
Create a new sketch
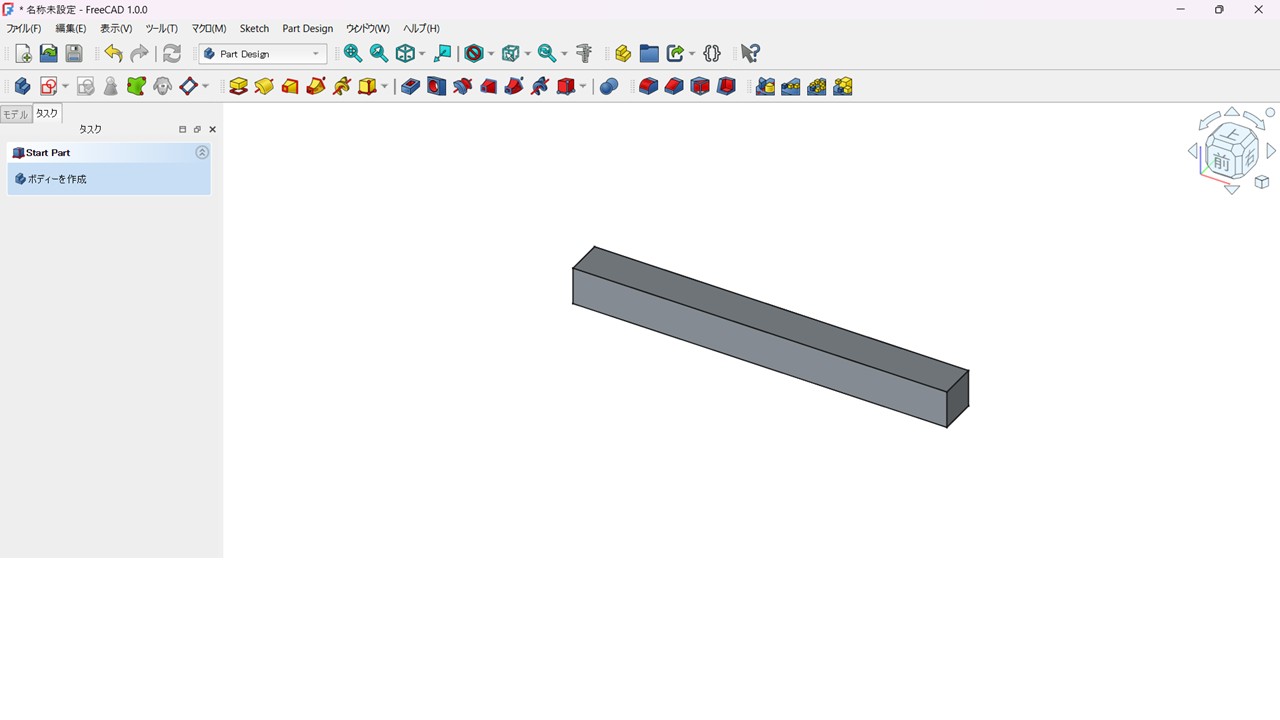click(48, 87)
